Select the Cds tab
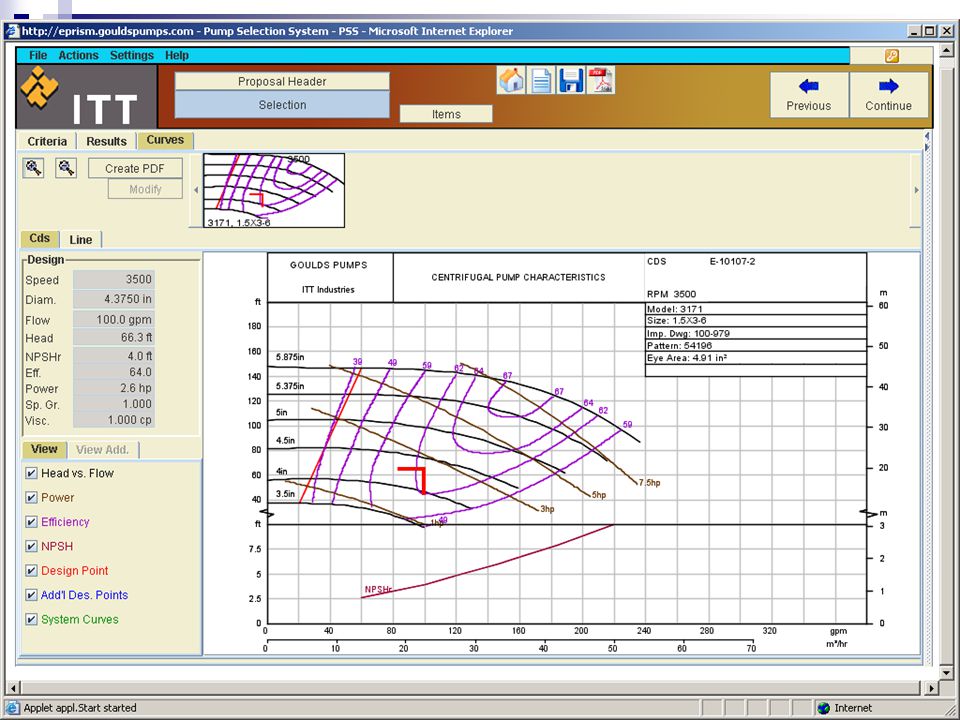 click(40, 239)
